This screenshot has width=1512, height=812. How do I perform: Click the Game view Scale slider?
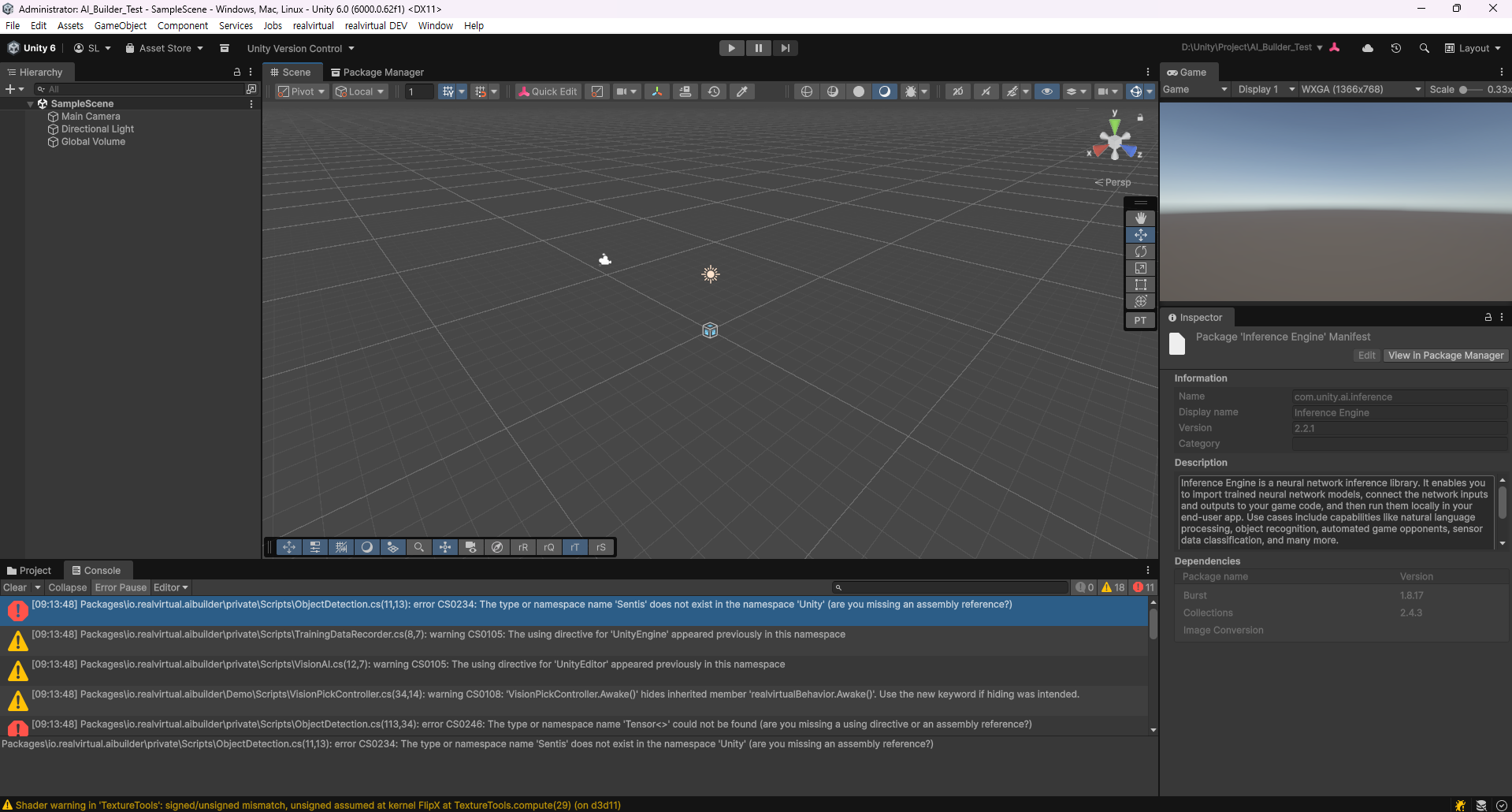pyautogui.click(x=1469, y=89)
